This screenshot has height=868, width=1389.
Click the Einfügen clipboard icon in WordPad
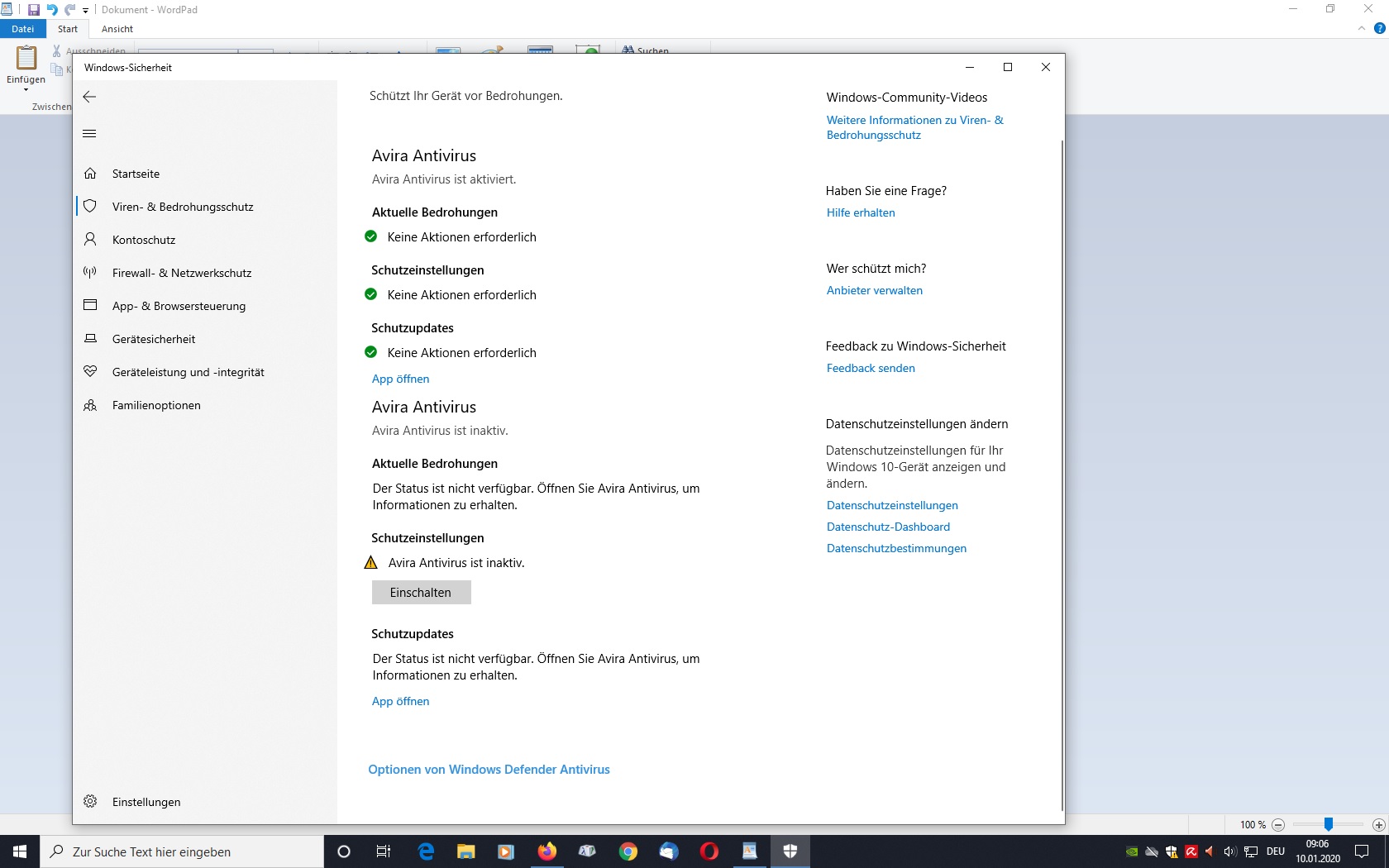click(x=26, y=58)
